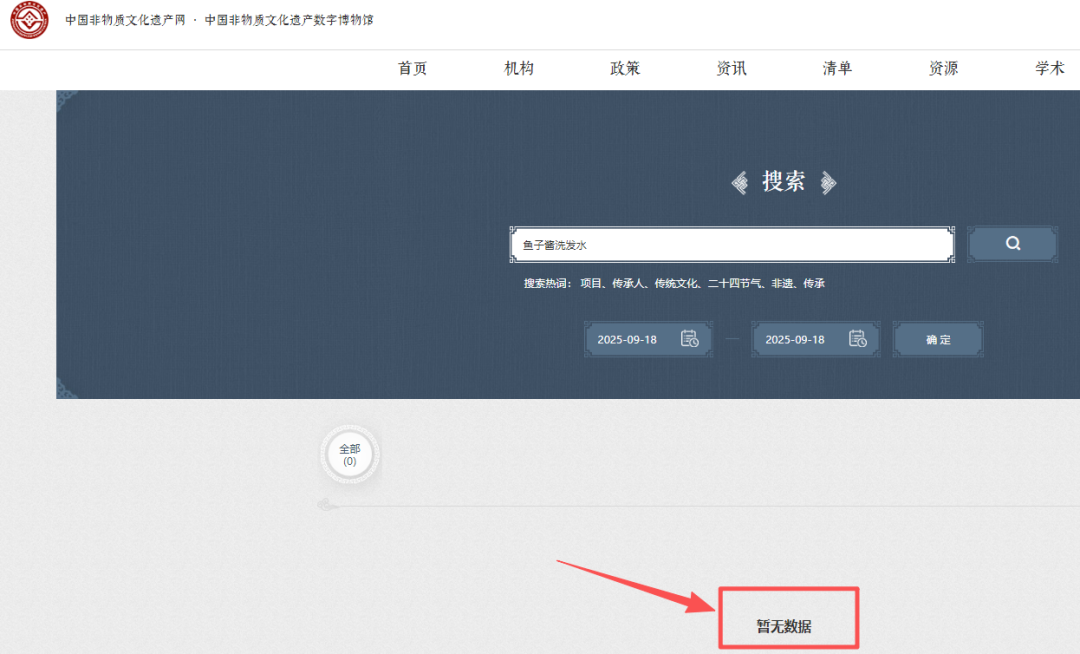The width and height of the screenshot is (1080, 654).
Task: Open the start date calendar icon
Action: [689, 339]
